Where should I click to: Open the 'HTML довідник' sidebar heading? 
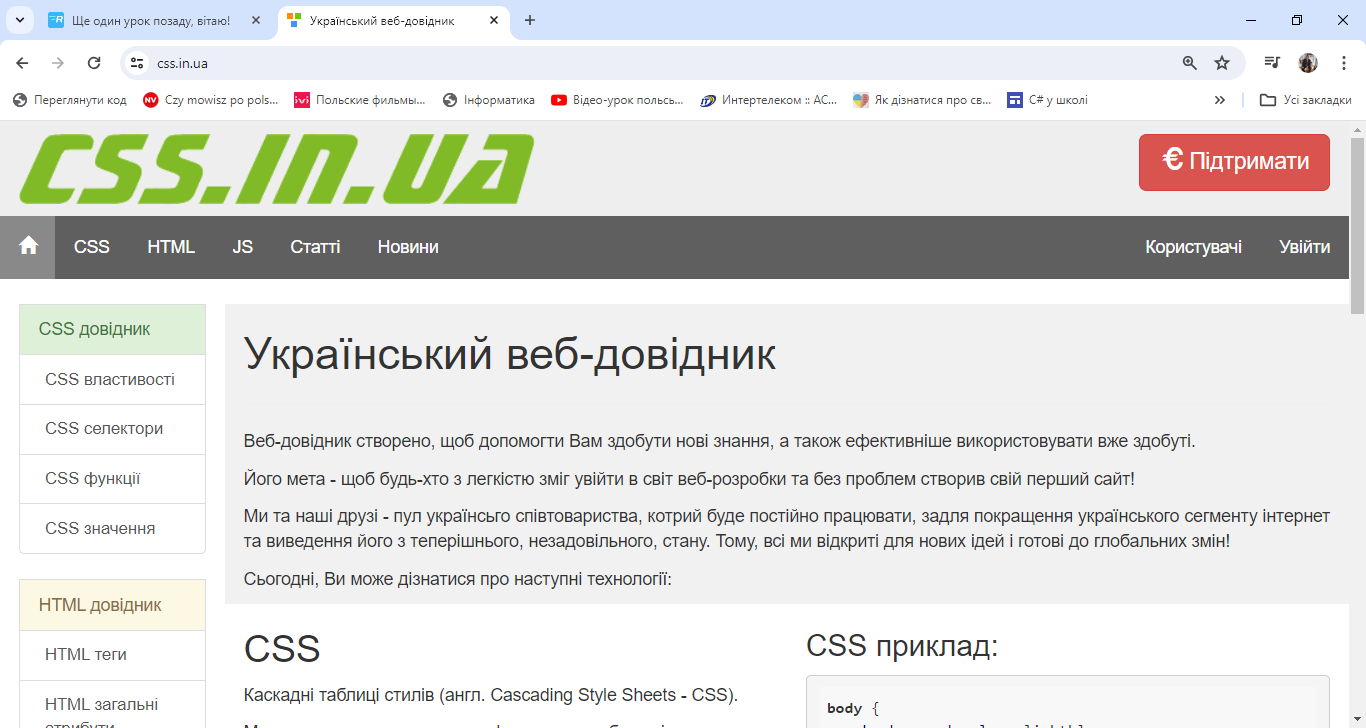point(112,605)
